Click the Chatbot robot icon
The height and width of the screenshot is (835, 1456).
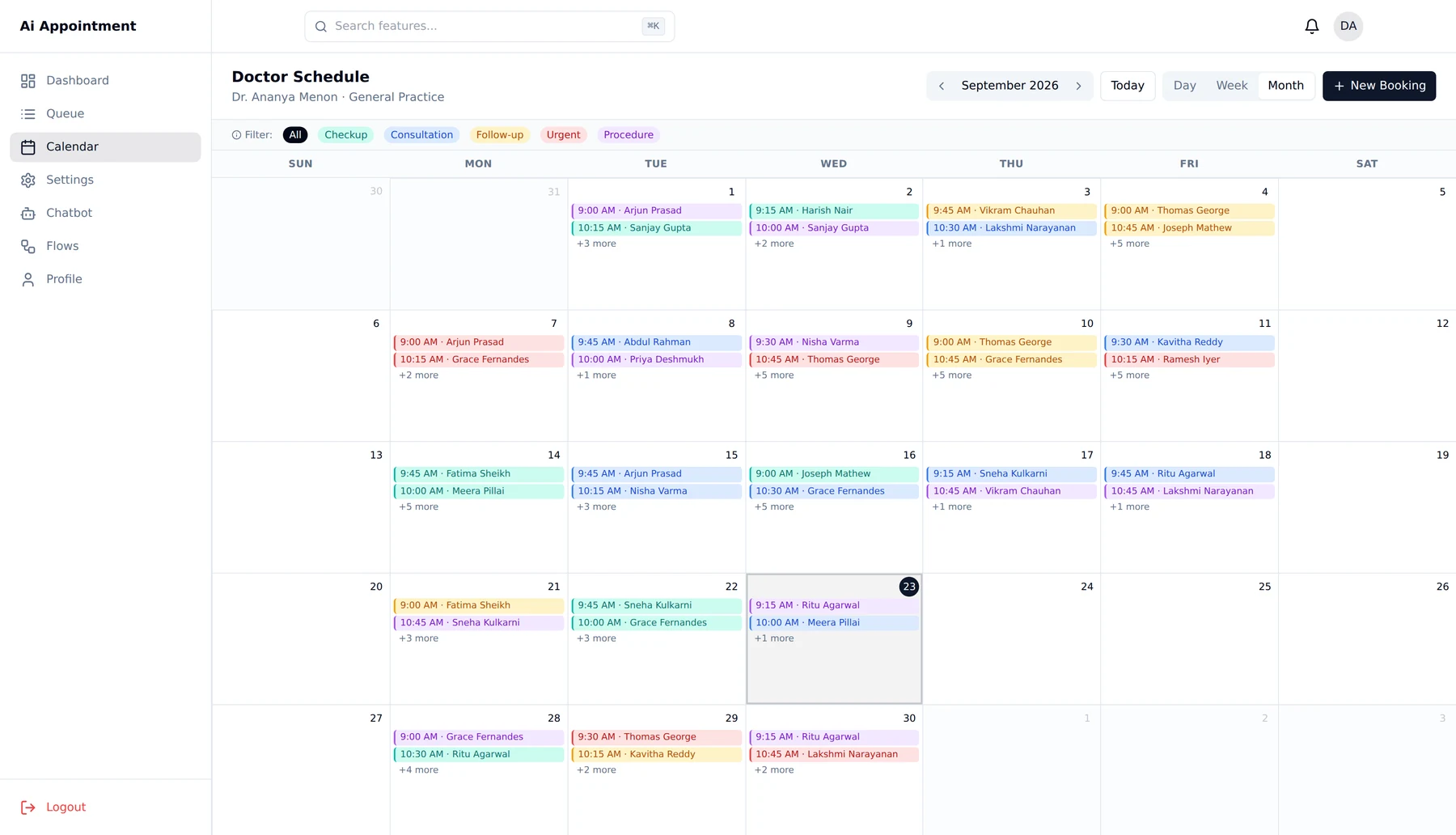pos(28,214)
